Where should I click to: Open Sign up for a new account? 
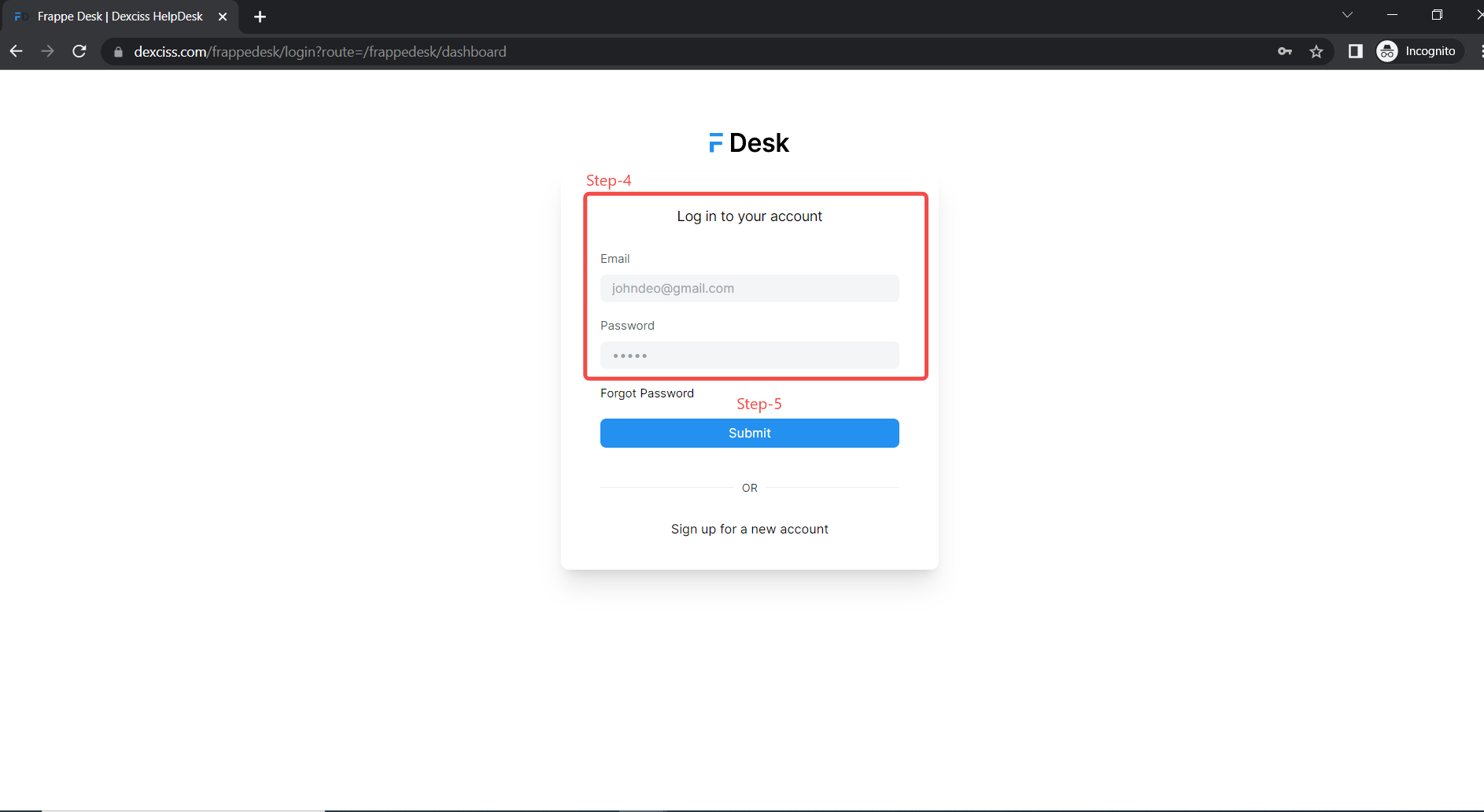[x=749, y=529]
